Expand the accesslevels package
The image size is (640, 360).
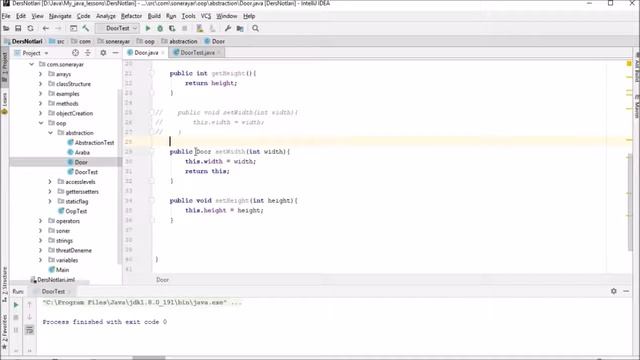(x=50, y=182)
